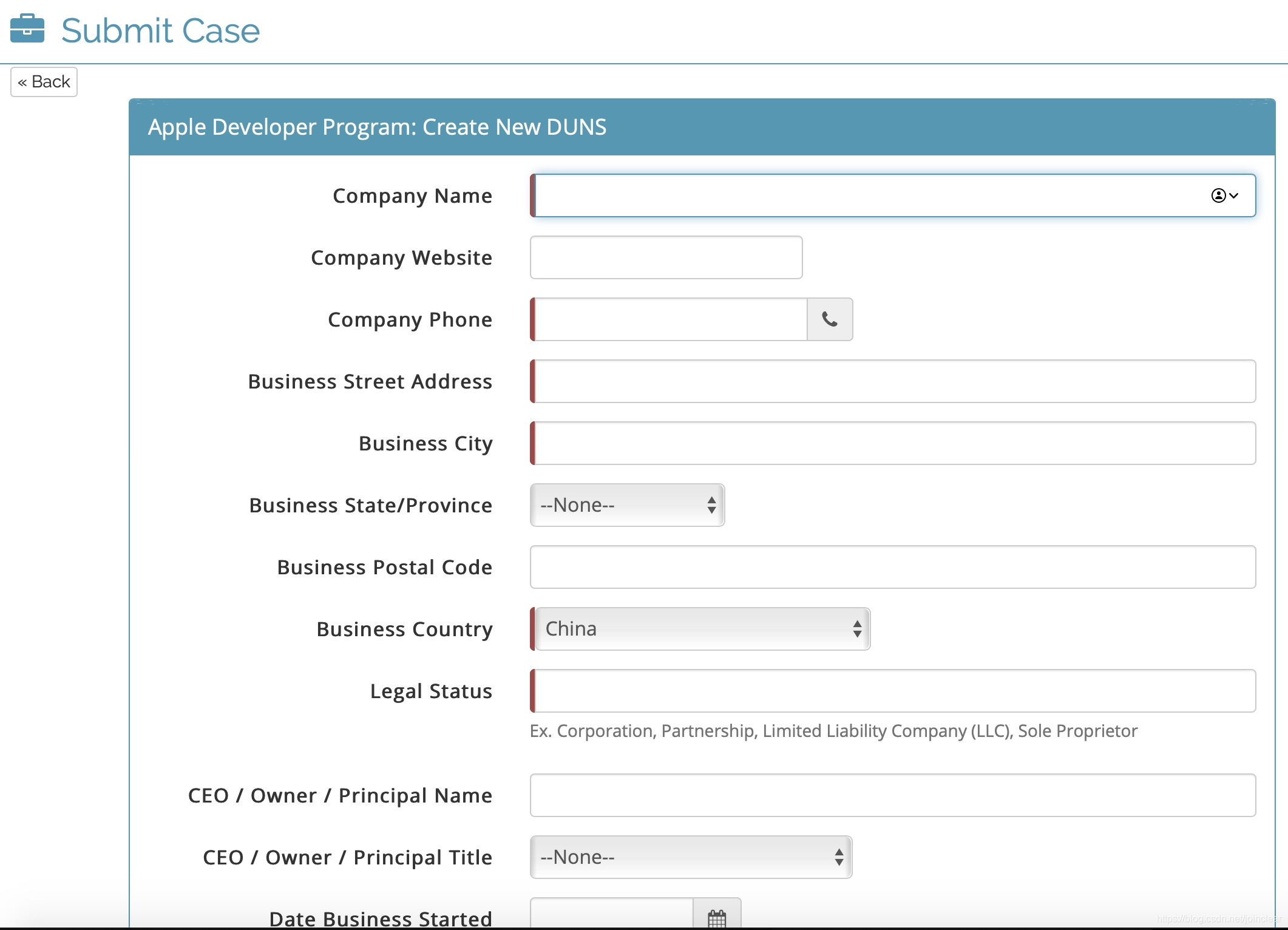Click the Company Phone label
Screen dimensions: 1288x930
(410, 320)
